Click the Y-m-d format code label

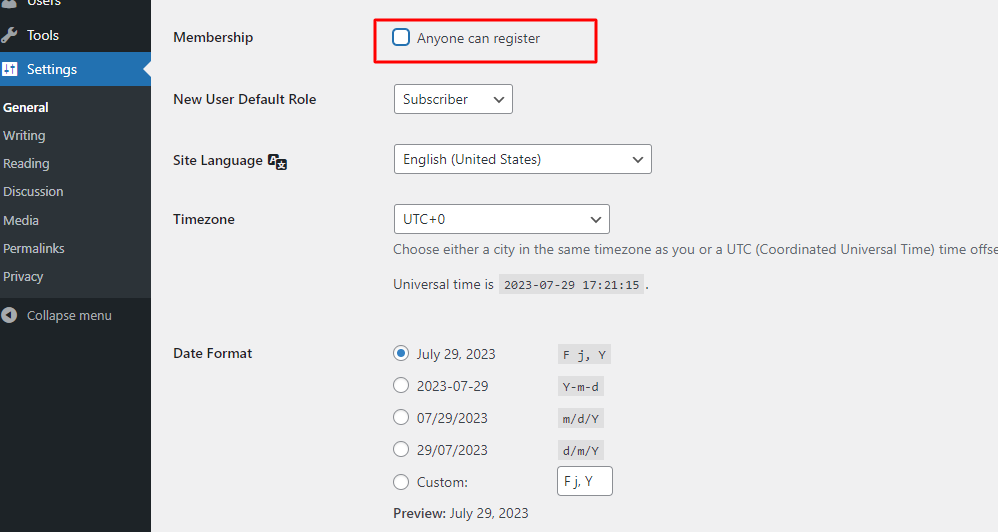[580, 386]
